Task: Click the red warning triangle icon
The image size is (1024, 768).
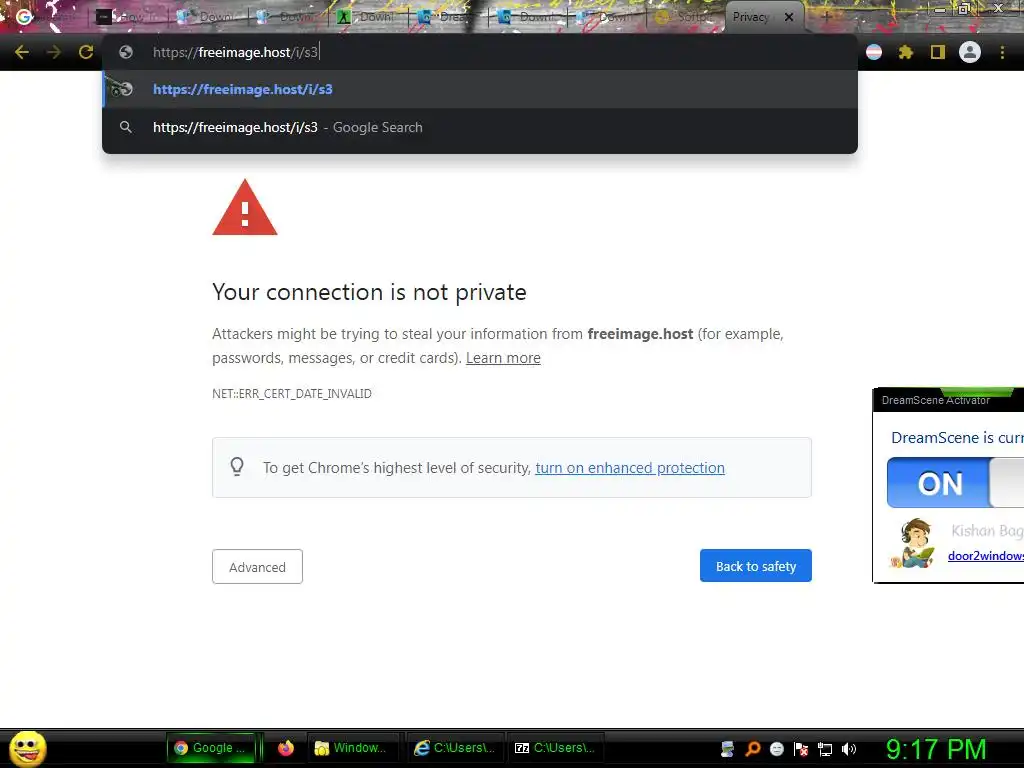Action: coord(245,208)
